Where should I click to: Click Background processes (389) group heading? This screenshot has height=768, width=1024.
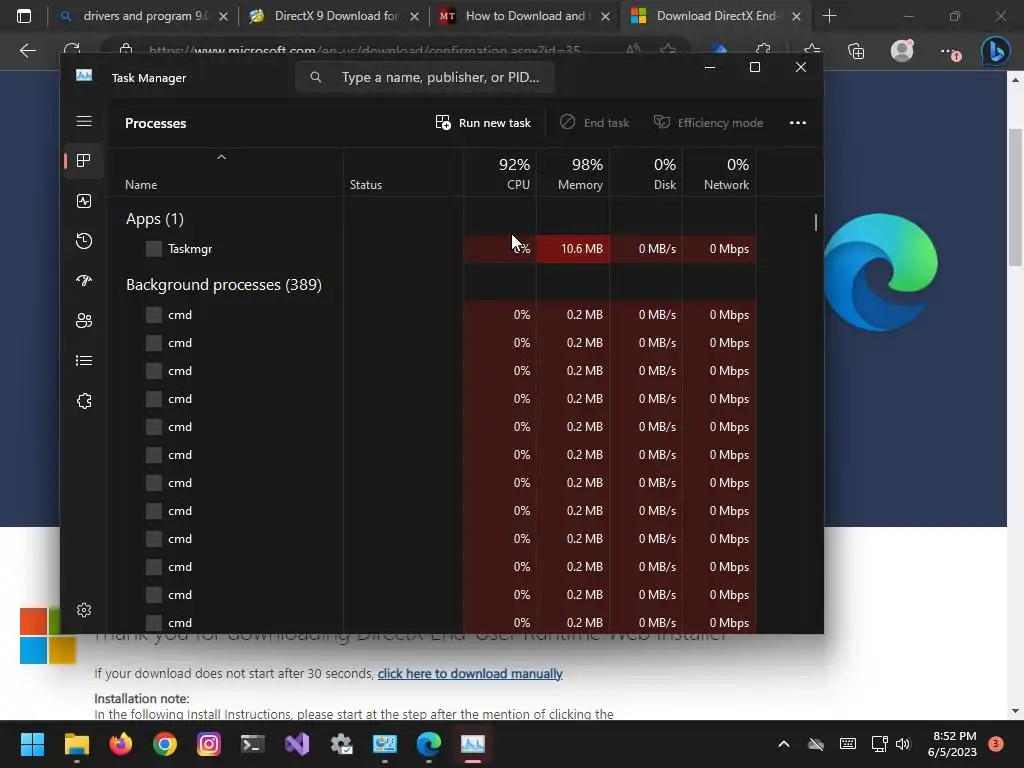point(223,285)
